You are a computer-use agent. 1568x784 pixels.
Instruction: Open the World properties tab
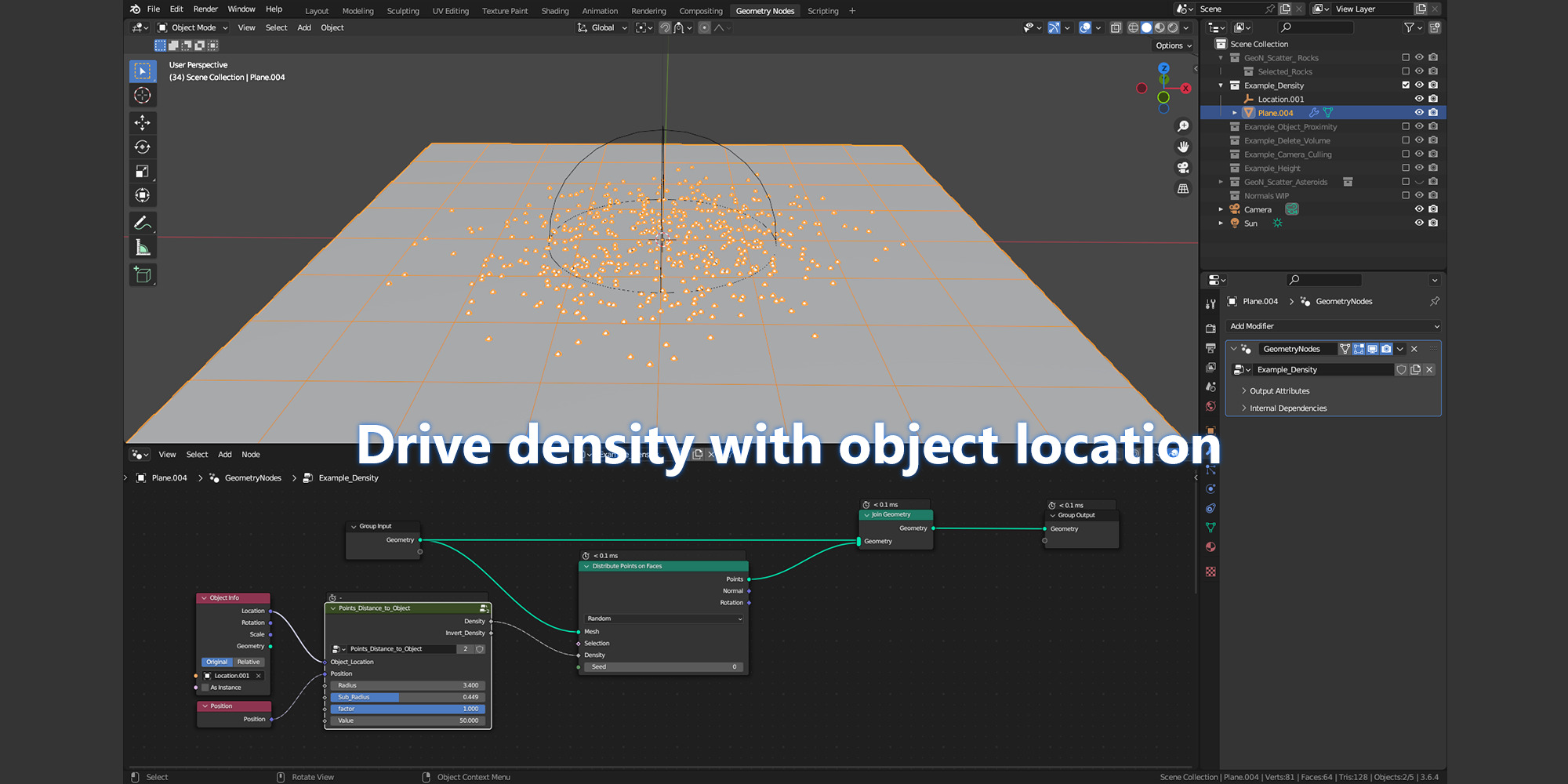tap(1210, 406)
